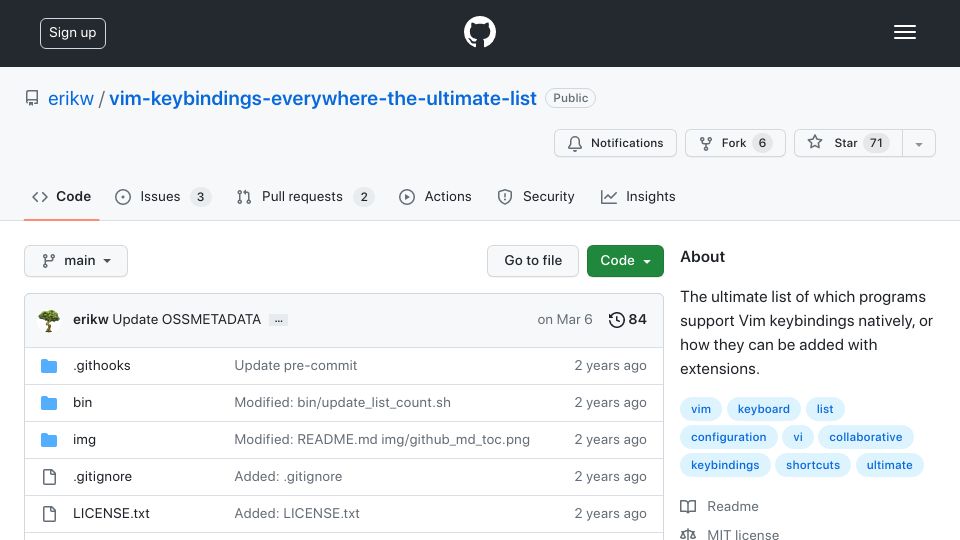This screenshot has height=540, width=960.
Task: View the 84 commits history
Action: pyautogui.click(x=628, y=320)
